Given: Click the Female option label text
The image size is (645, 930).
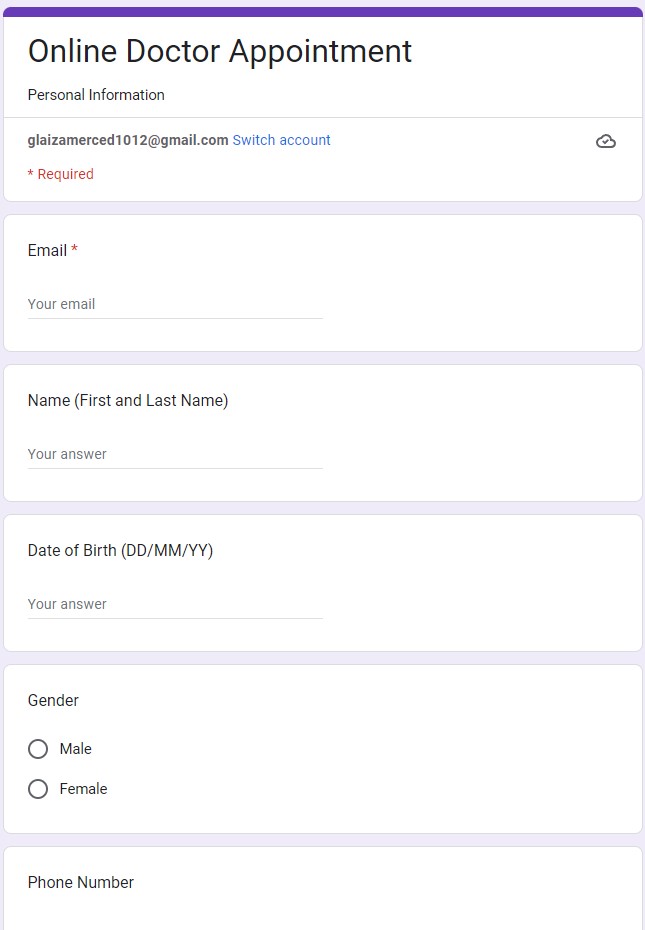Looking at the screenshot, I should [83, 789].
